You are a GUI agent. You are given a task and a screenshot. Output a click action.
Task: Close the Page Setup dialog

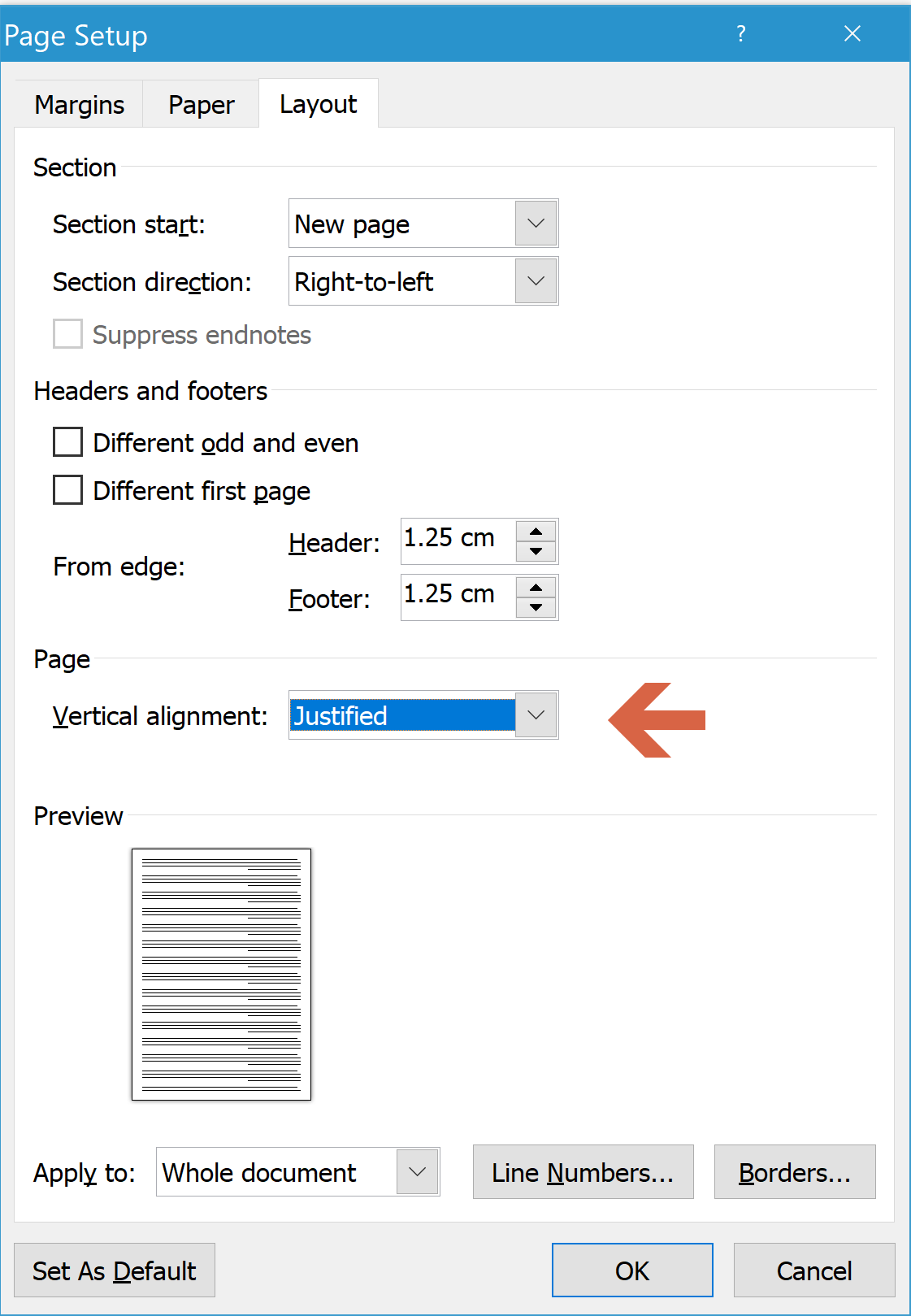click(852, 34)
